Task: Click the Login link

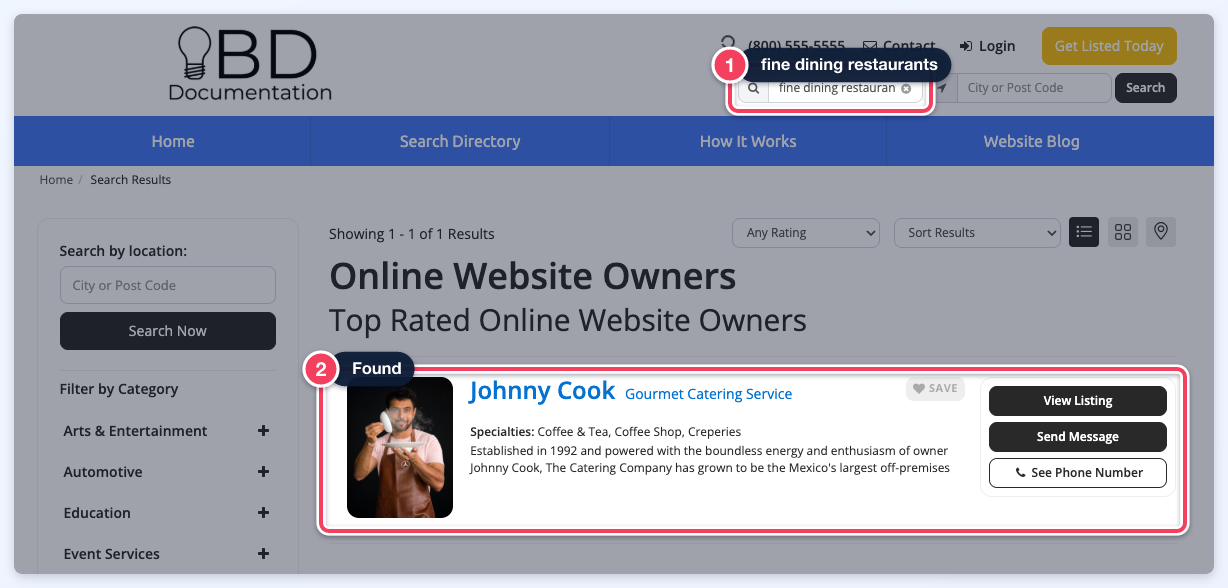Action: (987, 46)
